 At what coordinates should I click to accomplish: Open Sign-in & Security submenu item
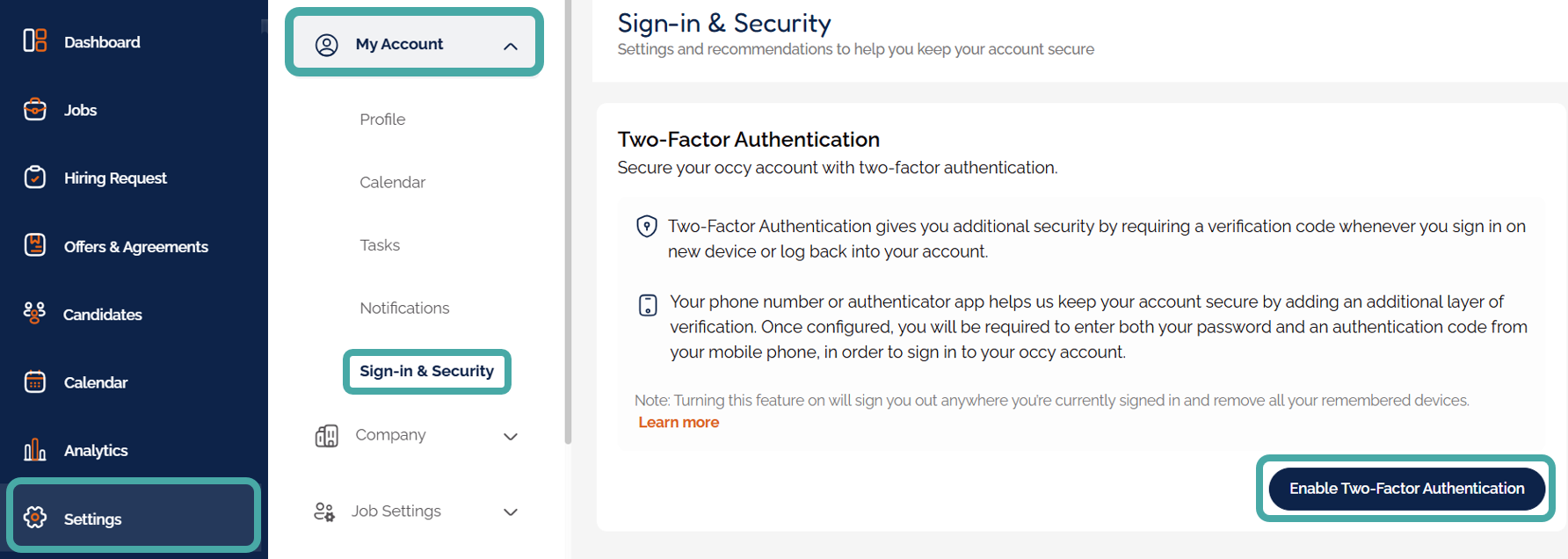pyautogui.click(x=426, y=371)
